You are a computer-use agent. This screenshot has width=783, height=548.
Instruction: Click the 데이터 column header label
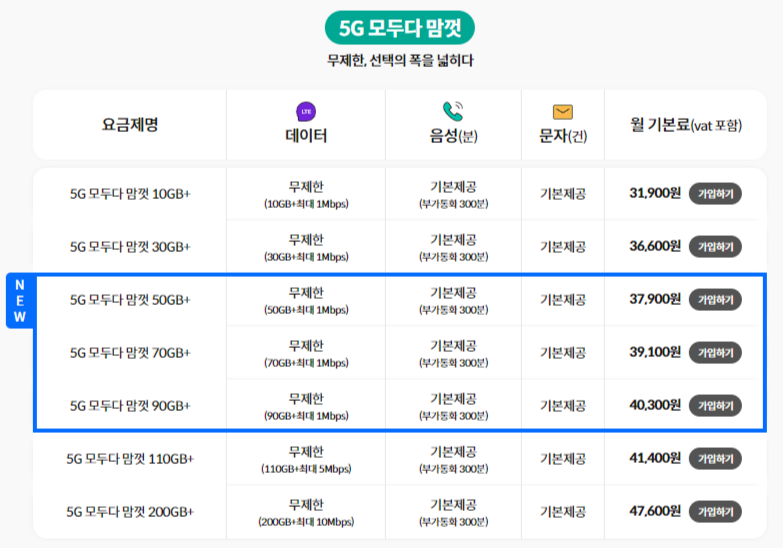306,135
